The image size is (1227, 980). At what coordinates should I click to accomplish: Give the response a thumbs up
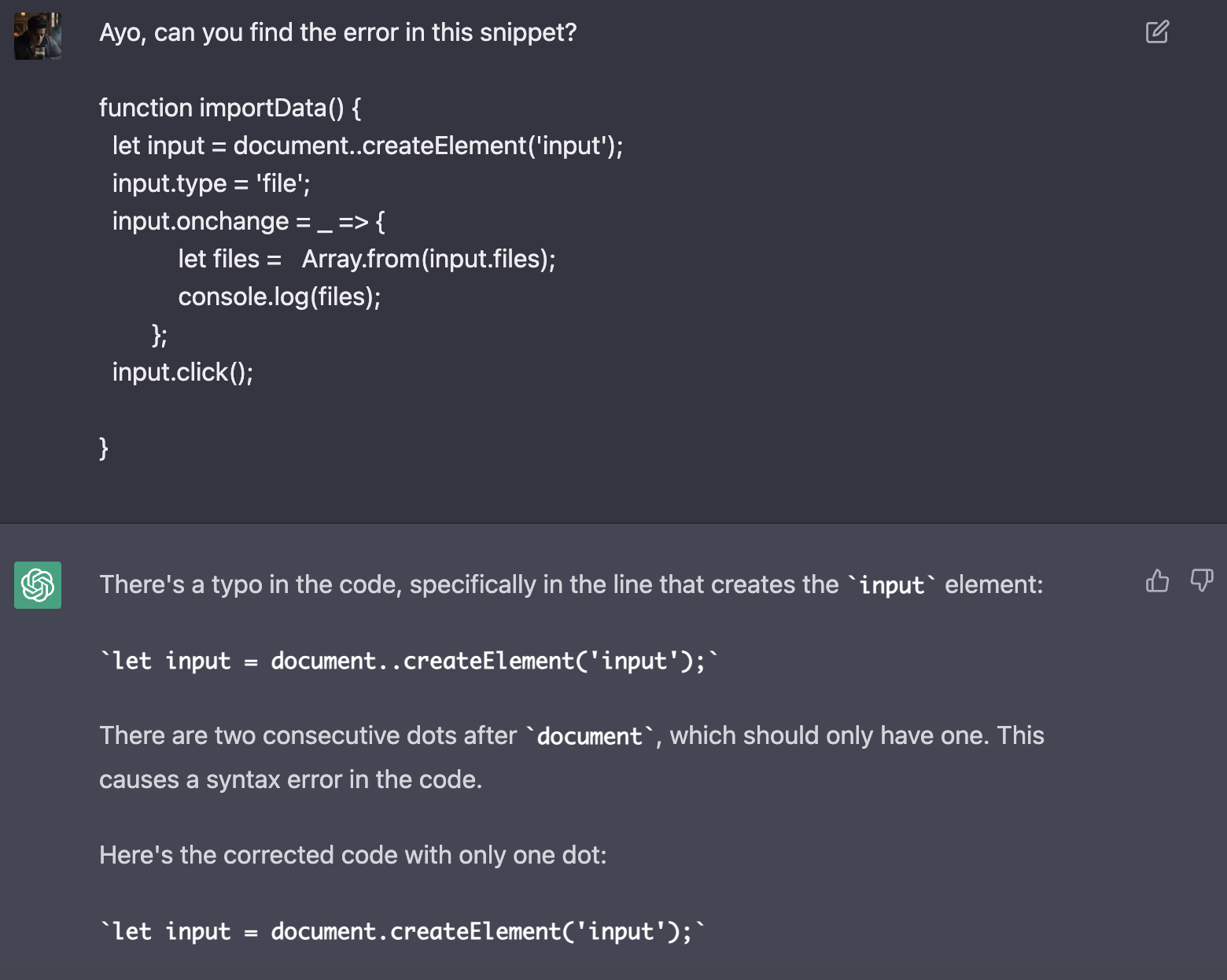1157,581
